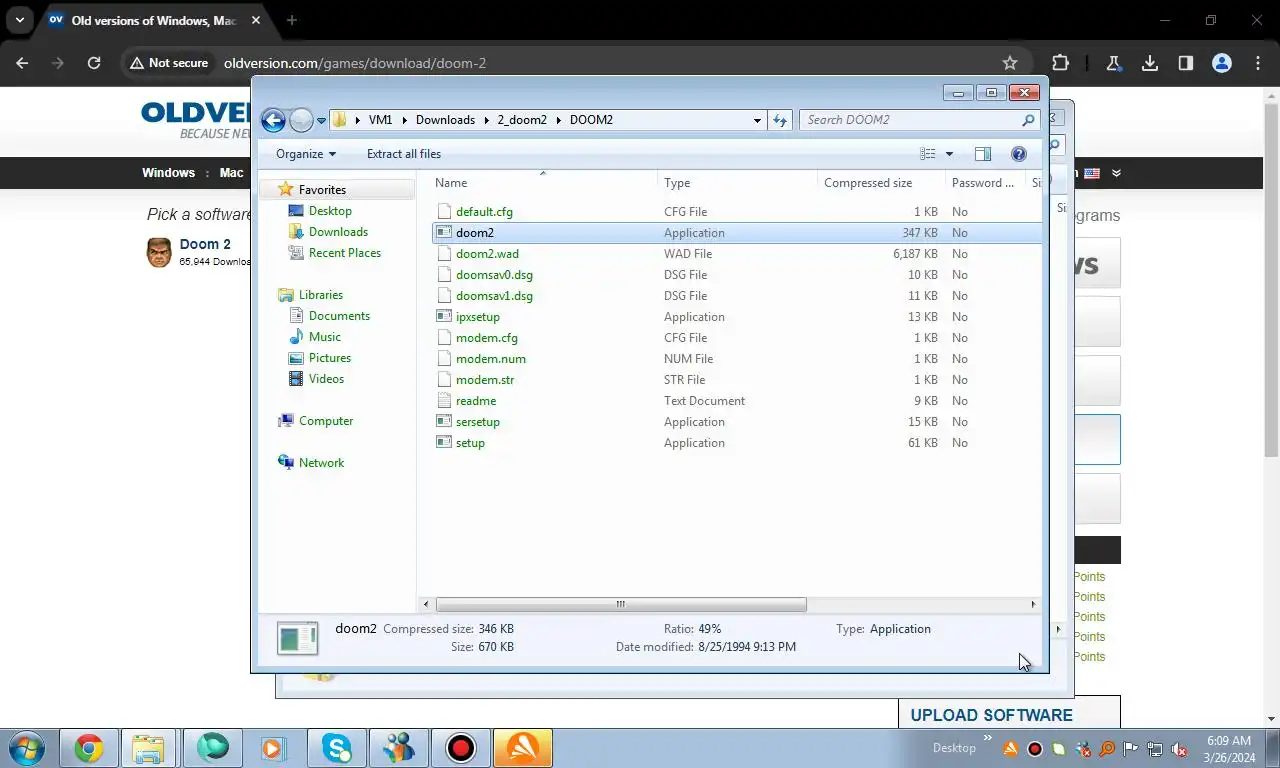Click the taskbar clock showing 6:09 AM
Viewport: 1280px width, 768px height.
coord(1229,749)
